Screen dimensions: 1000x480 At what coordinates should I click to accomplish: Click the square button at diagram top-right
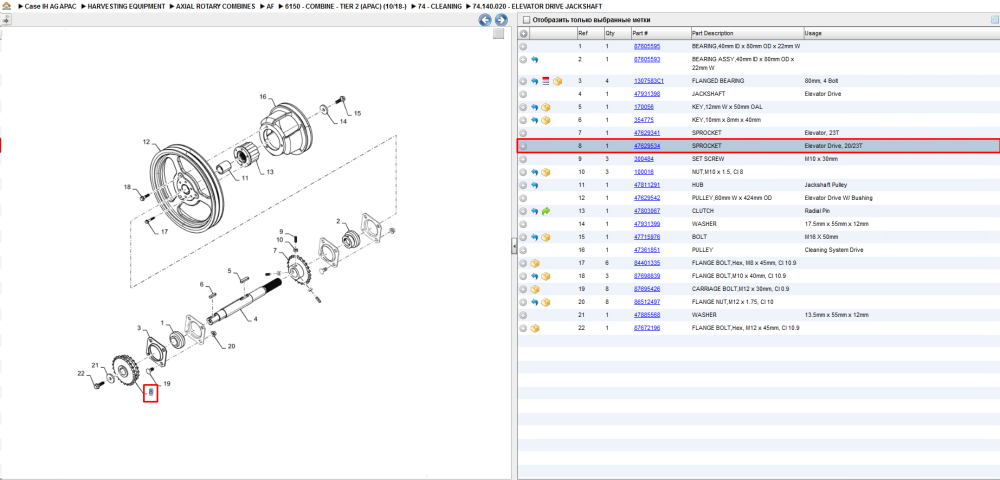(499, 34)
